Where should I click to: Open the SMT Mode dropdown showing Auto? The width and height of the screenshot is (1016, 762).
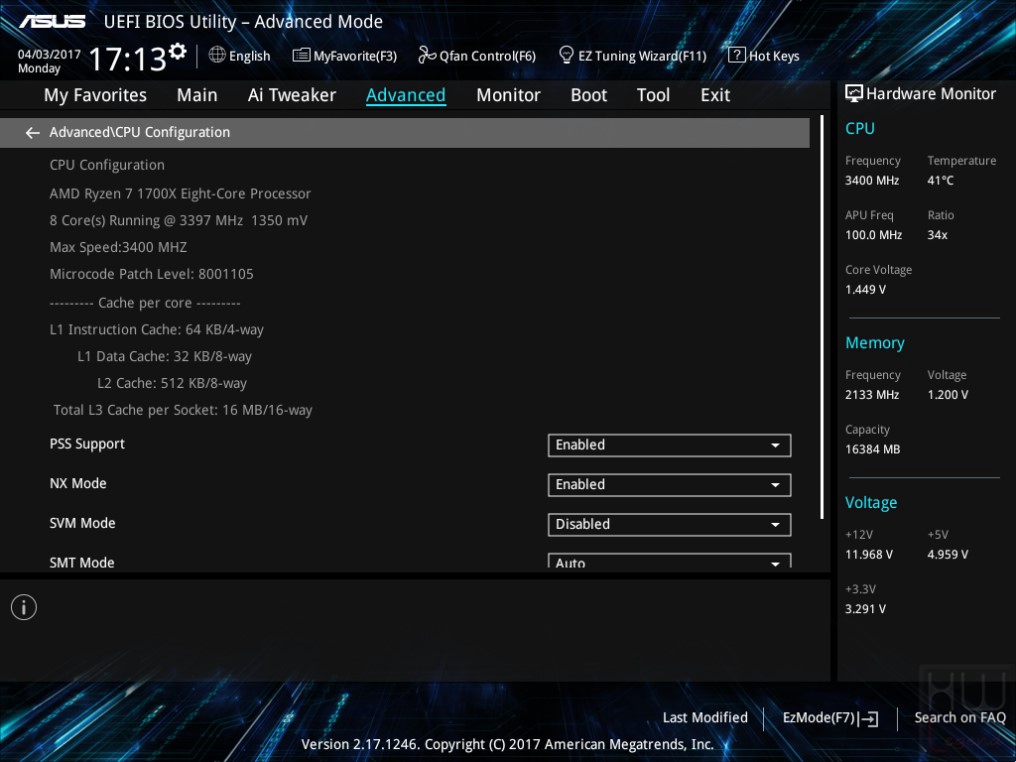[x=669, y=560]
